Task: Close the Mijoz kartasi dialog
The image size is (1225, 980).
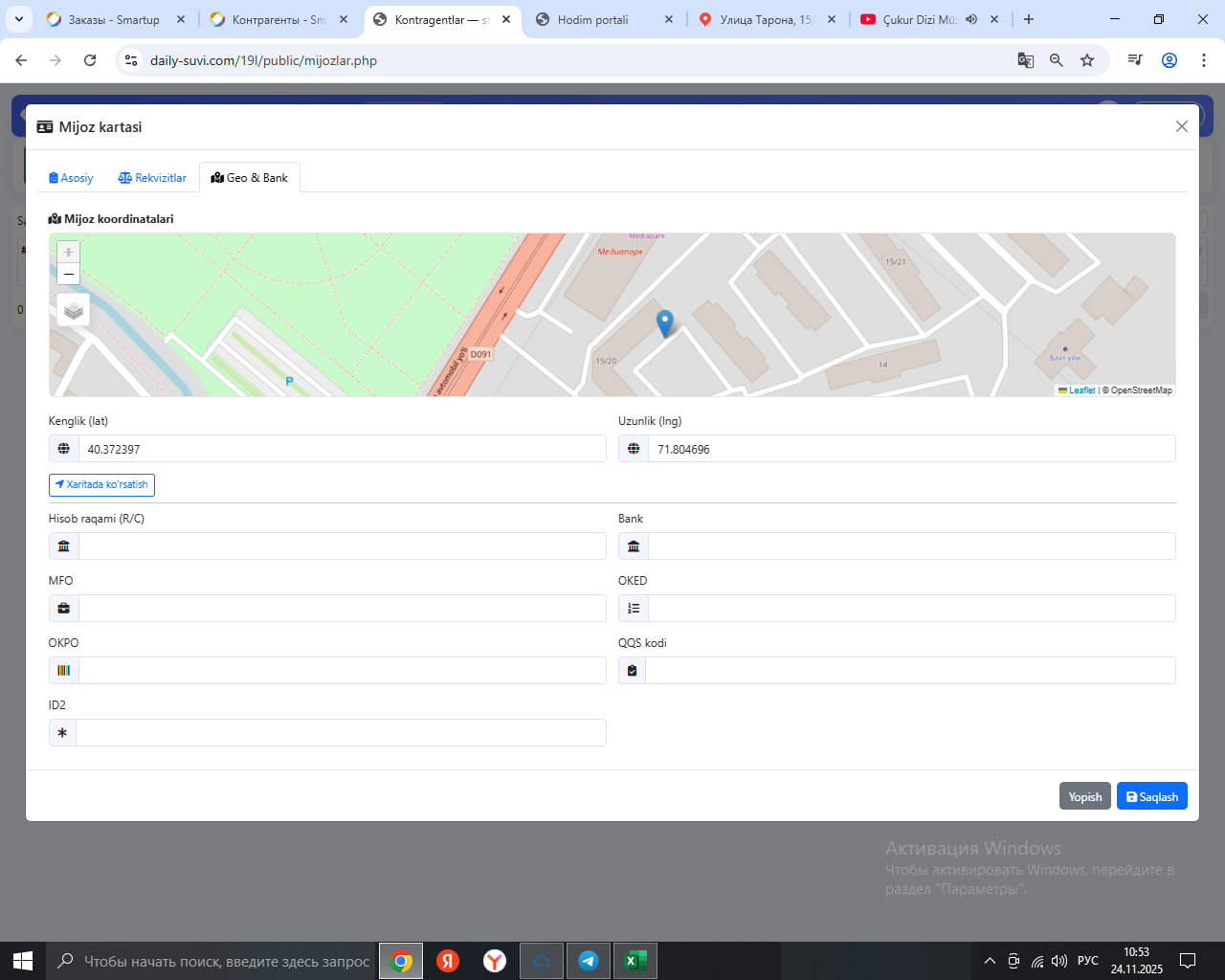Action: (x=1182, y=126)
